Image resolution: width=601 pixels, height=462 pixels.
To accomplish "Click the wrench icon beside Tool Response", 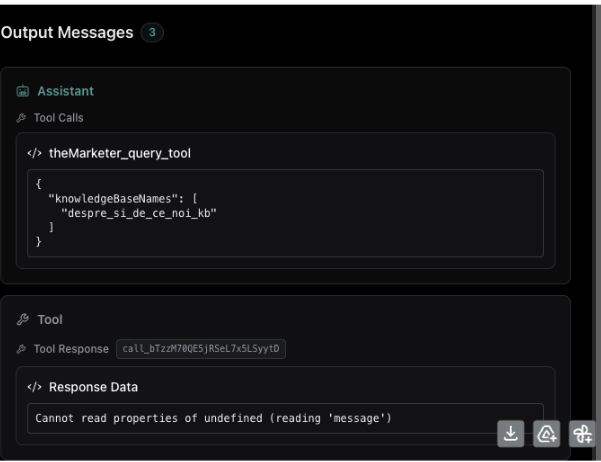I will [x=20, y=348].
